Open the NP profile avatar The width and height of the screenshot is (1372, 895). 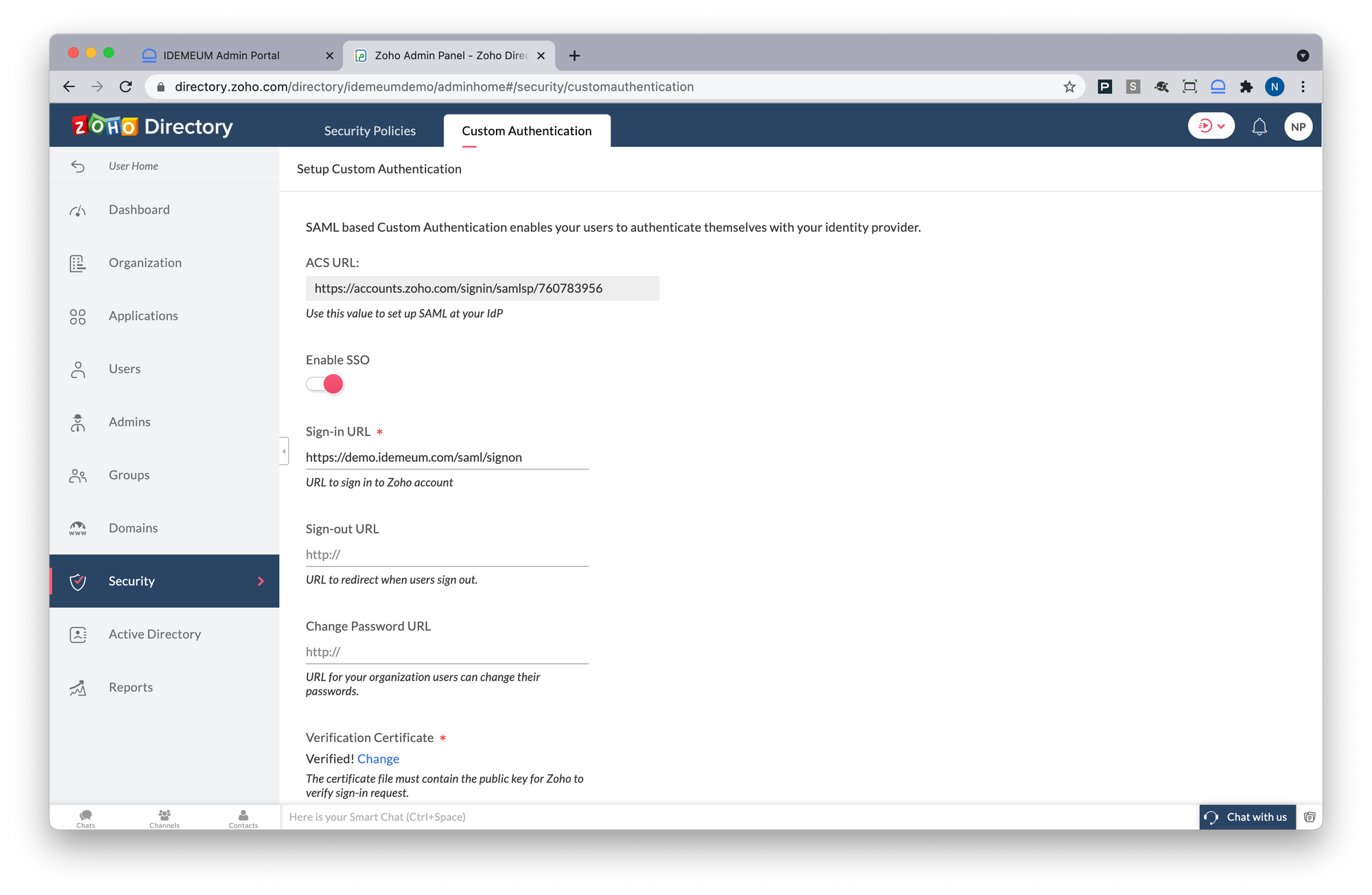[1298, 126]
